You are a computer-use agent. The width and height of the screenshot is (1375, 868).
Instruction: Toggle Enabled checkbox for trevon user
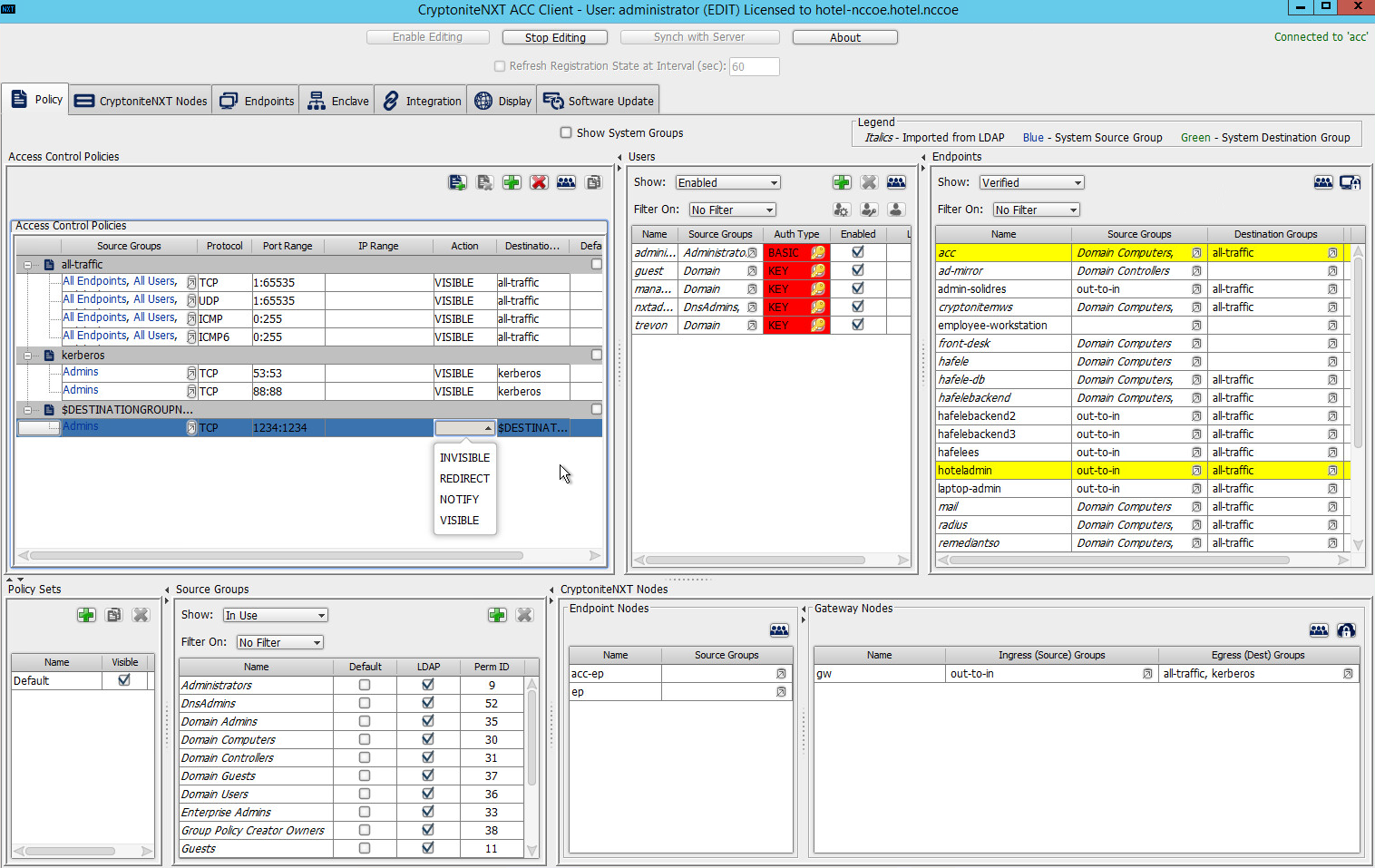point(858,325)
